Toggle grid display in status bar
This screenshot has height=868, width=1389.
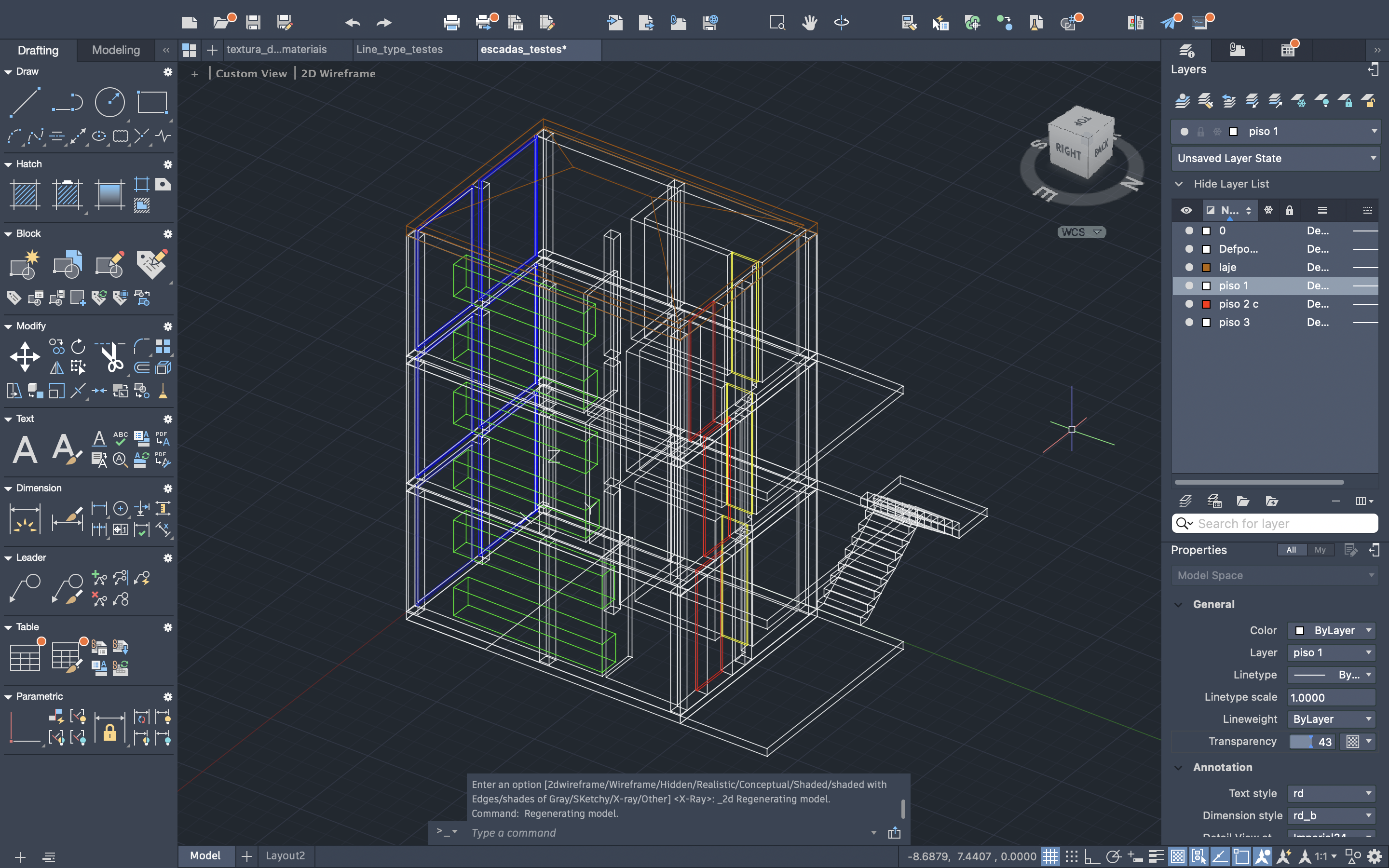click(1050, 856)
